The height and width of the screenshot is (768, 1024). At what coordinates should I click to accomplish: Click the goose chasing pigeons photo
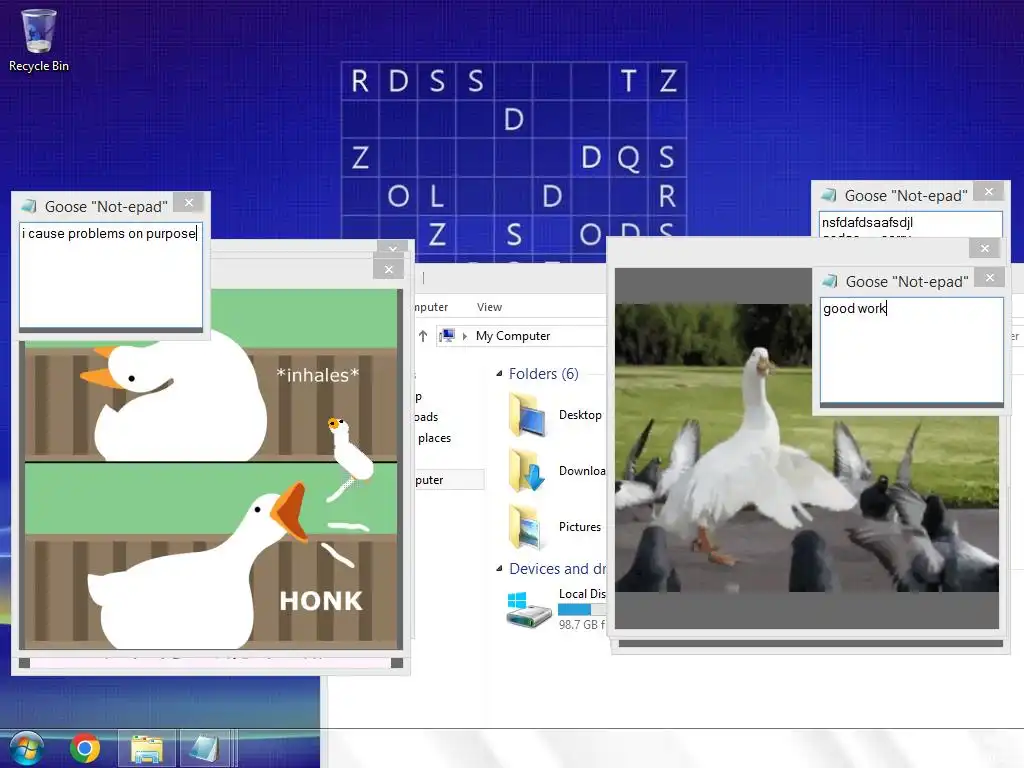pyautogui.click(x=807, y=448)
